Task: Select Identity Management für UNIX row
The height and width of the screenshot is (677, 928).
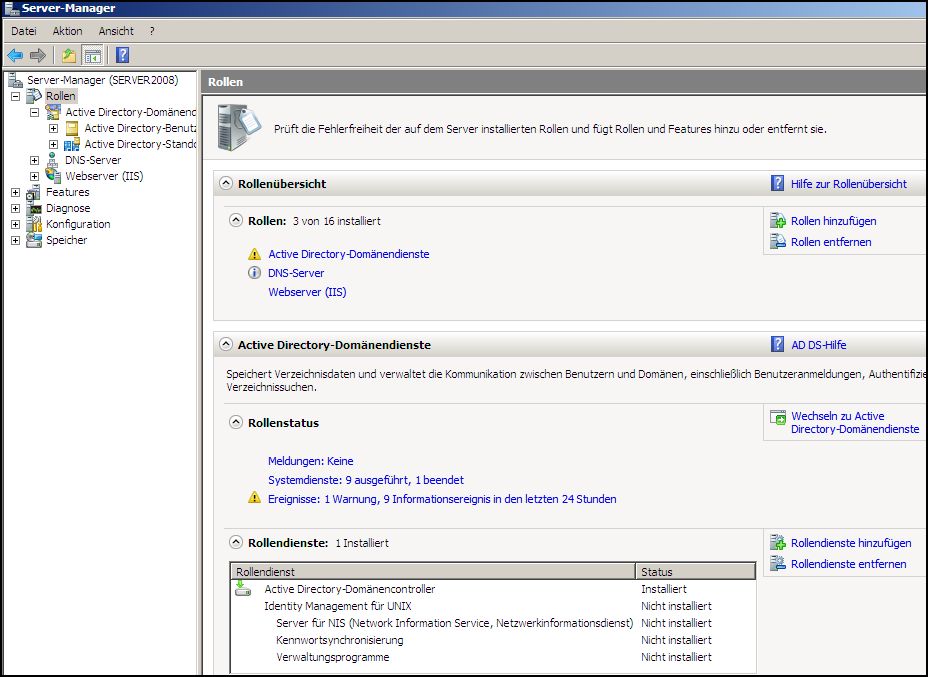Action: (x=493, y=606)
